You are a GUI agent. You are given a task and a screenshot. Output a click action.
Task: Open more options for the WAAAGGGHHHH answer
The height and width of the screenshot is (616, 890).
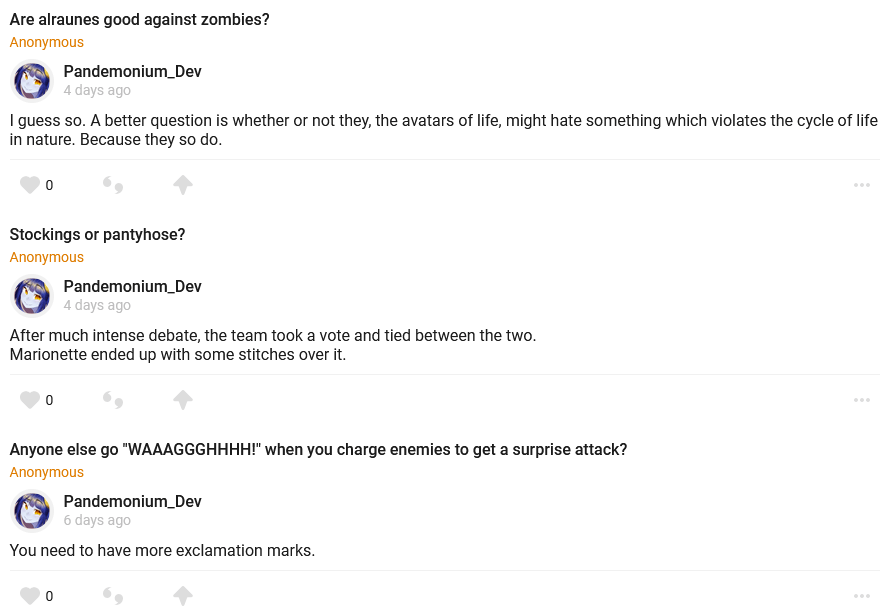tap(862, 596)
